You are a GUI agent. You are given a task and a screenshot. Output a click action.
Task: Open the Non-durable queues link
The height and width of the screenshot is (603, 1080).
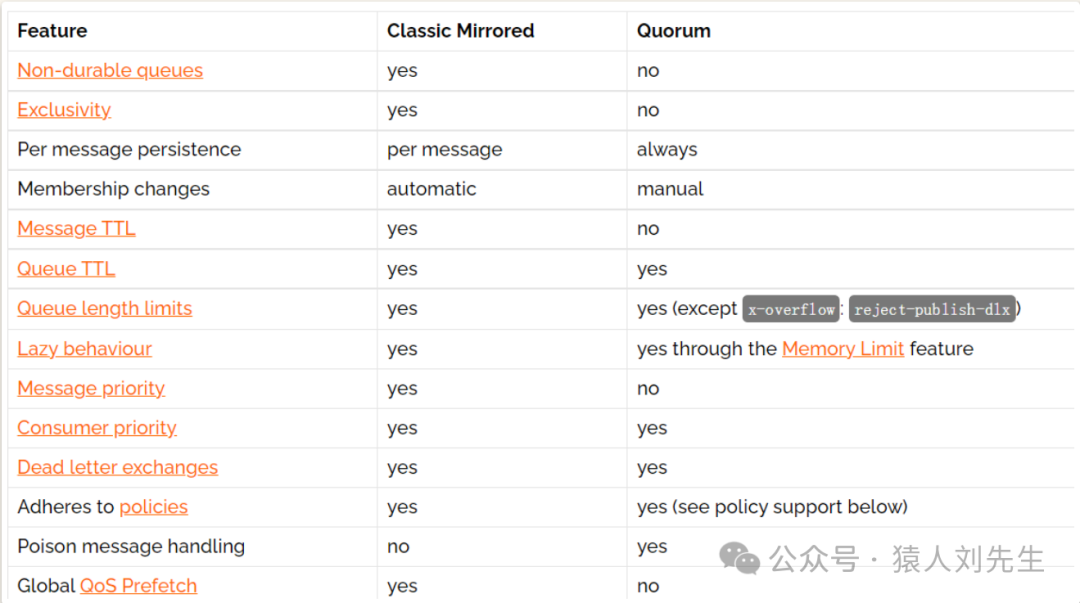[x=110, y=70]
